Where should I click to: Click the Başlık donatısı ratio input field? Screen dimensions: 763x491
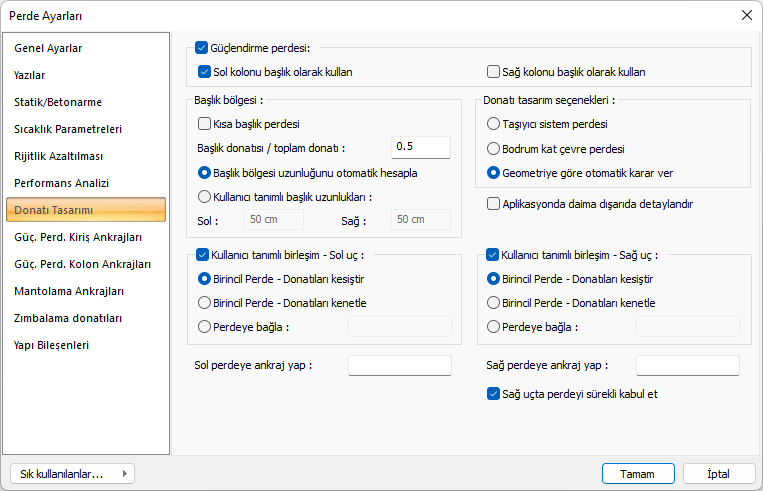click(420, 148)
